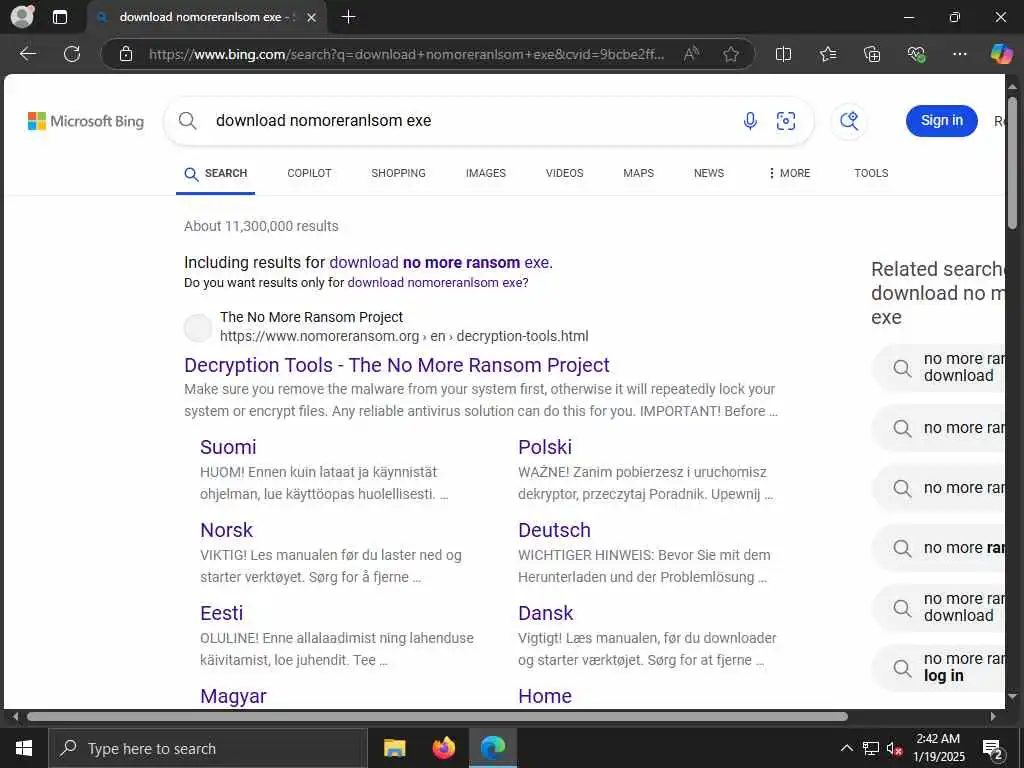Show hidden system tray icons

pos(846,748)
